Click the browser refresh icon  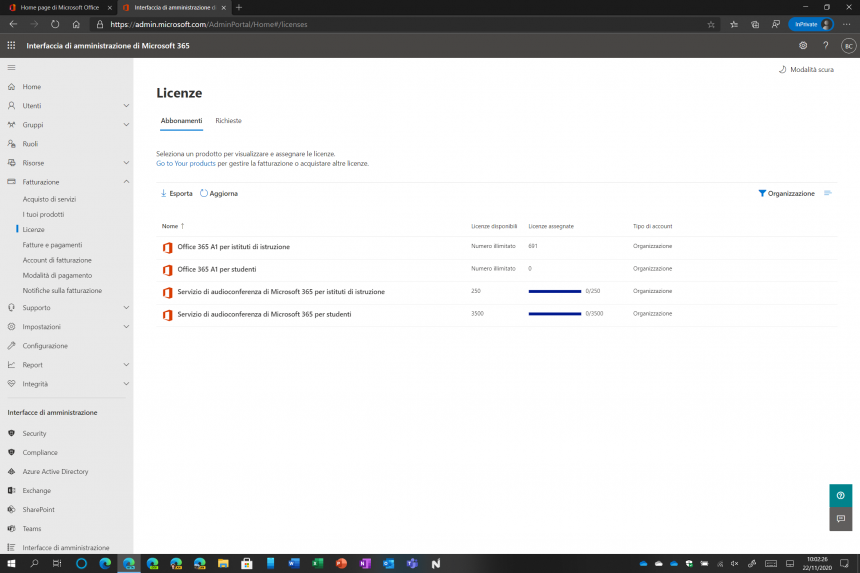click(x=55, y=24)
